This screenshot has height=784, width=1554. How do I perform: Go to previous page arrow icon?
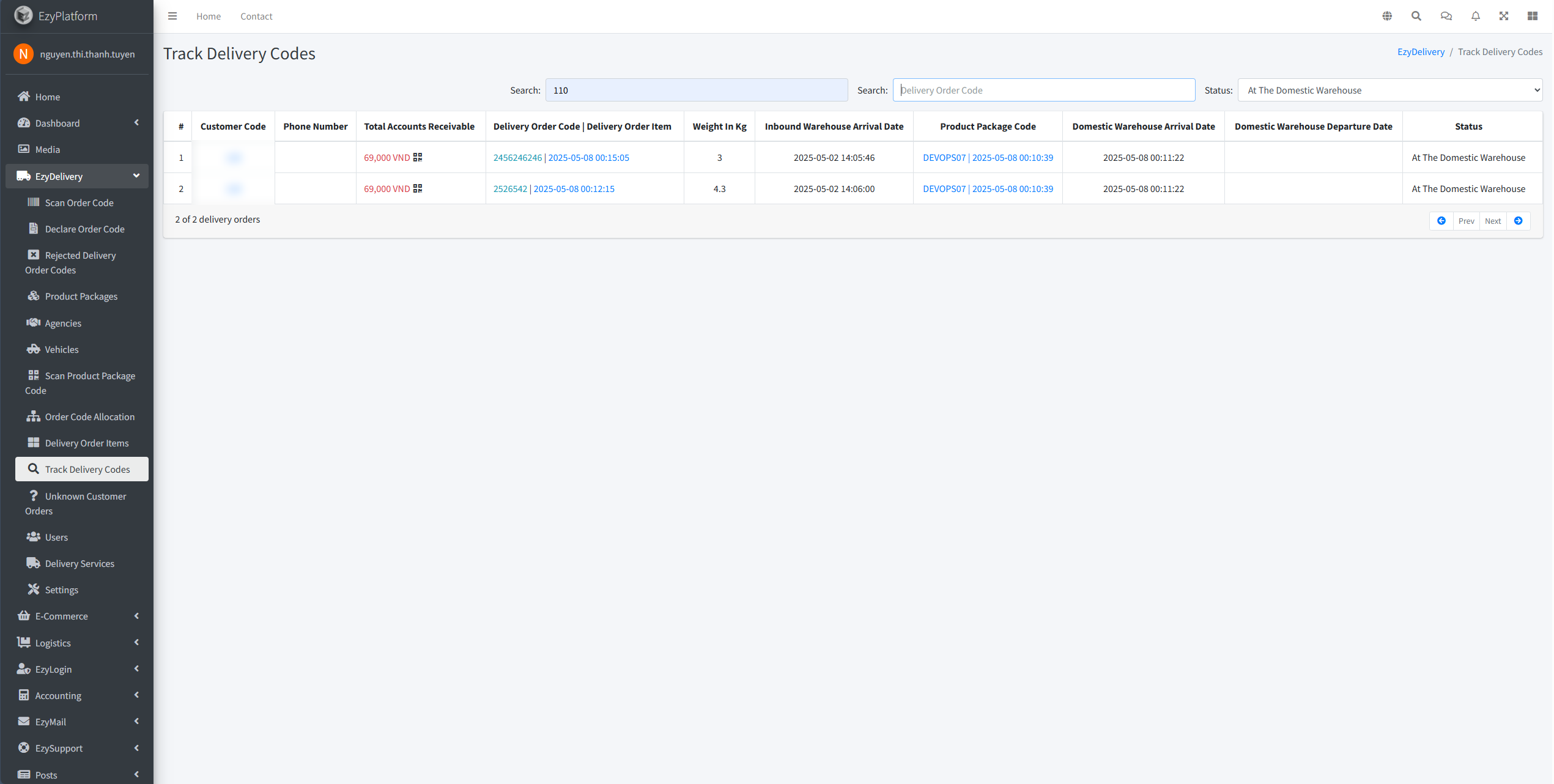tap(1441, 221)
